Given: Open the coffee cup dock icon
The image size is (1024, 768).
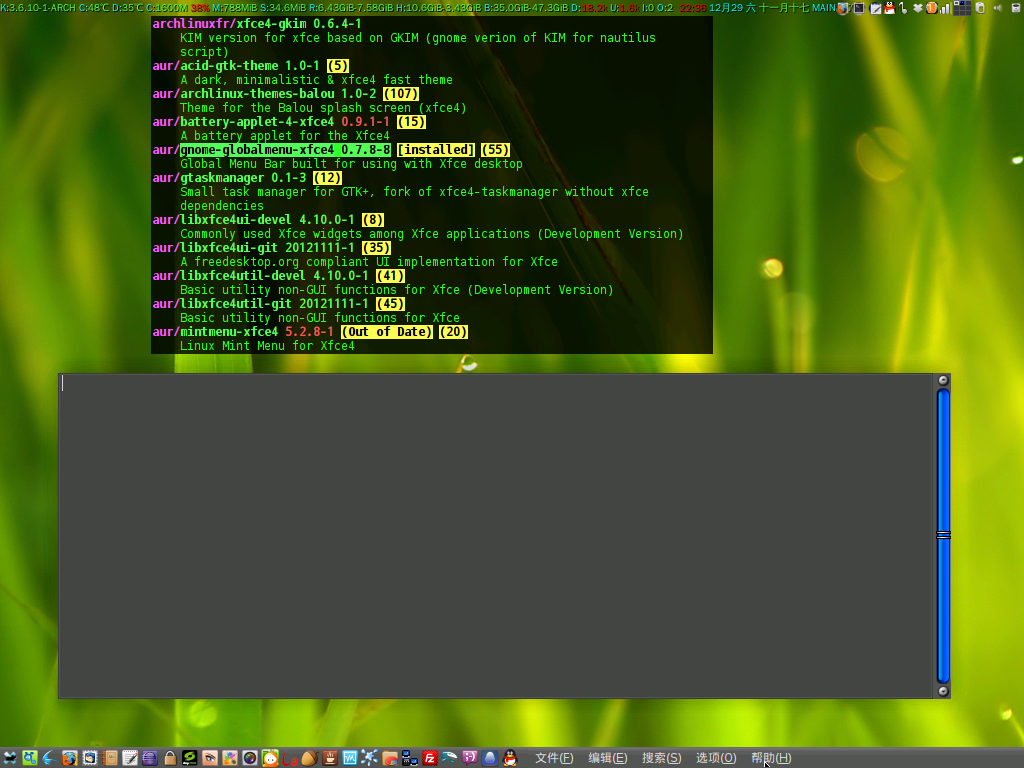Looking at the screenshot, I should (x=330, y=758).
